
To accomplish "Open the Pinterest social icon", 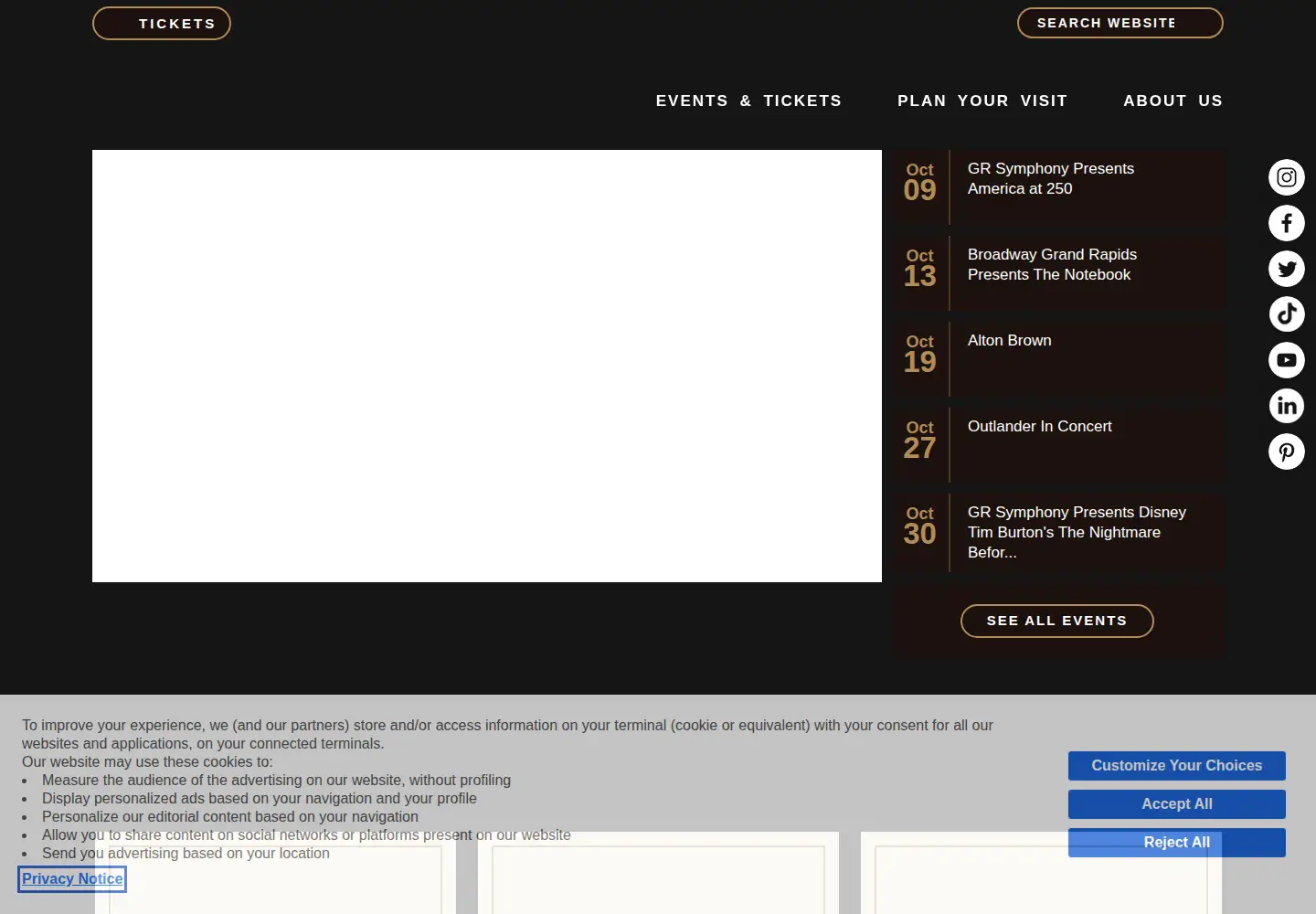I will pos(1287,452).
